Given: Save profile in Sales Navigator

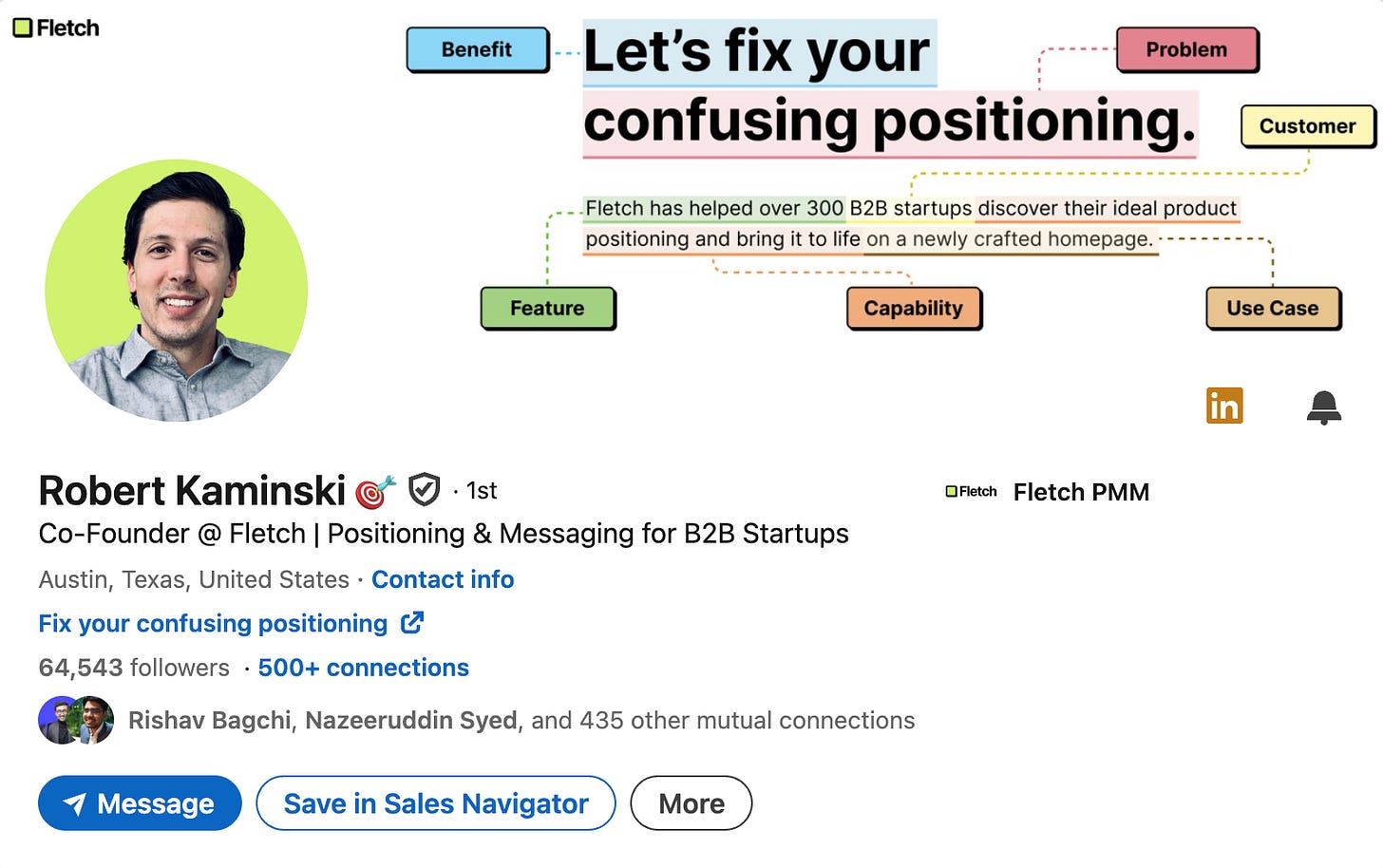Looking at the screenshot, I should coord(435,802).
